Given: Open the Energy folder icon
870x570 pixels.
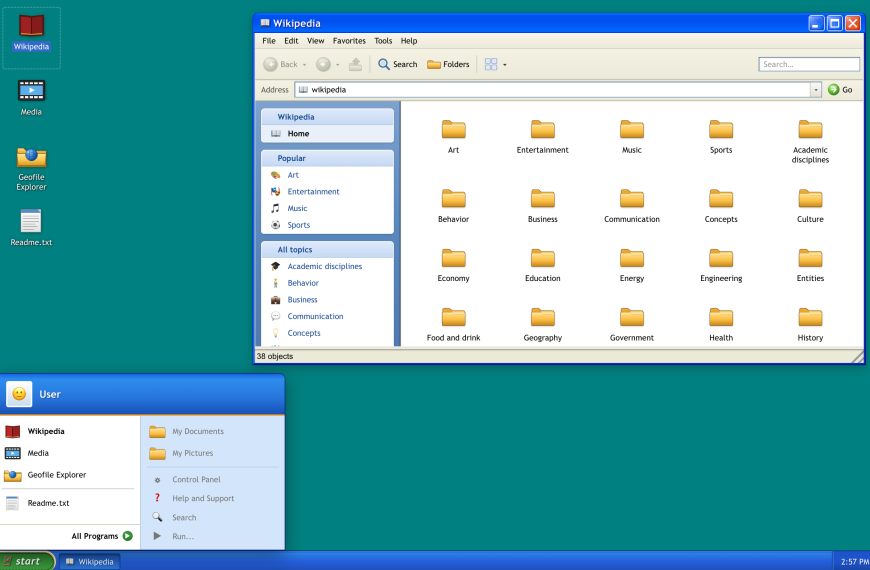Looking at the screenshot, I should point(632,258).
